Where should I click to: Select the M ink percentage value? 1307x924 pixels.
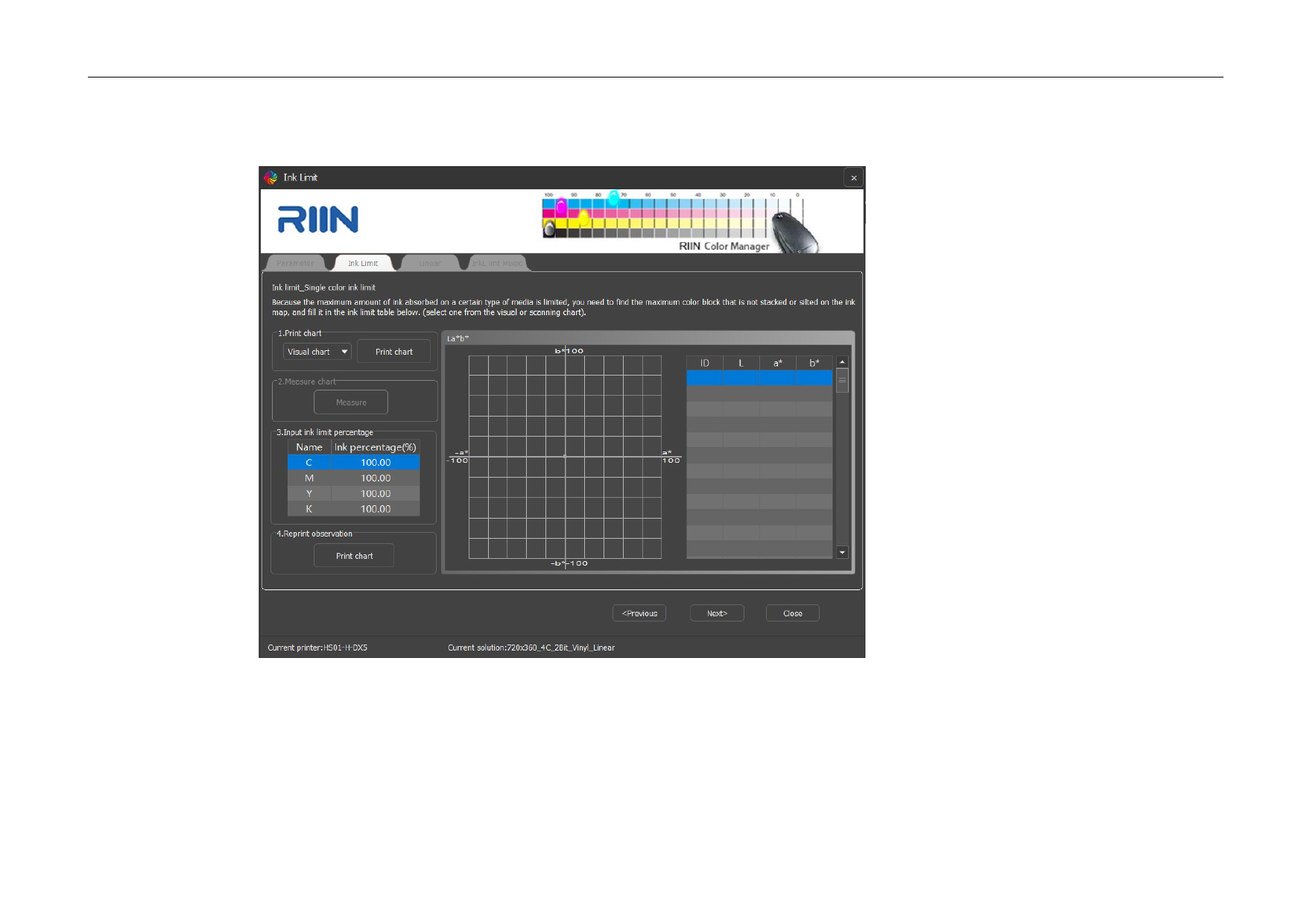376,478
